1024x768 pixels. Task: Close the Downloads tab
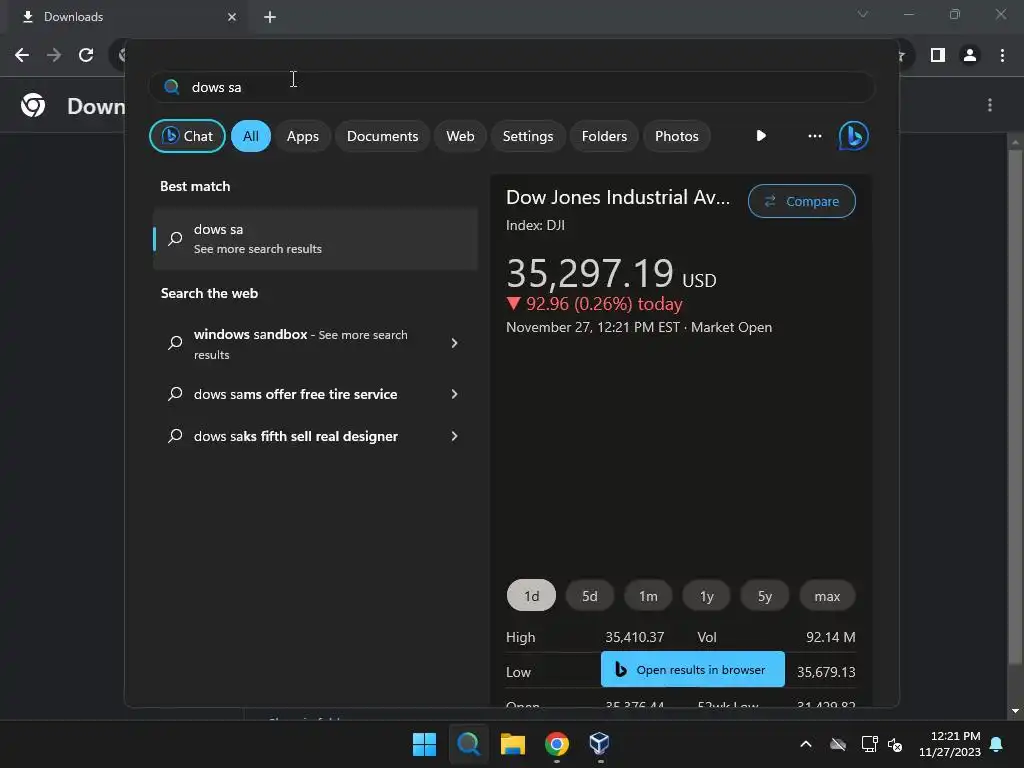232,17
